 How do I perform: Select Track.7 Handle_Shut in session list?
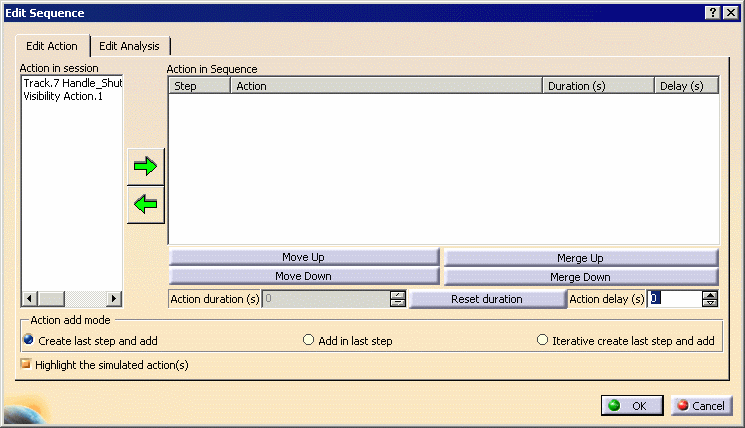point(73,83)
